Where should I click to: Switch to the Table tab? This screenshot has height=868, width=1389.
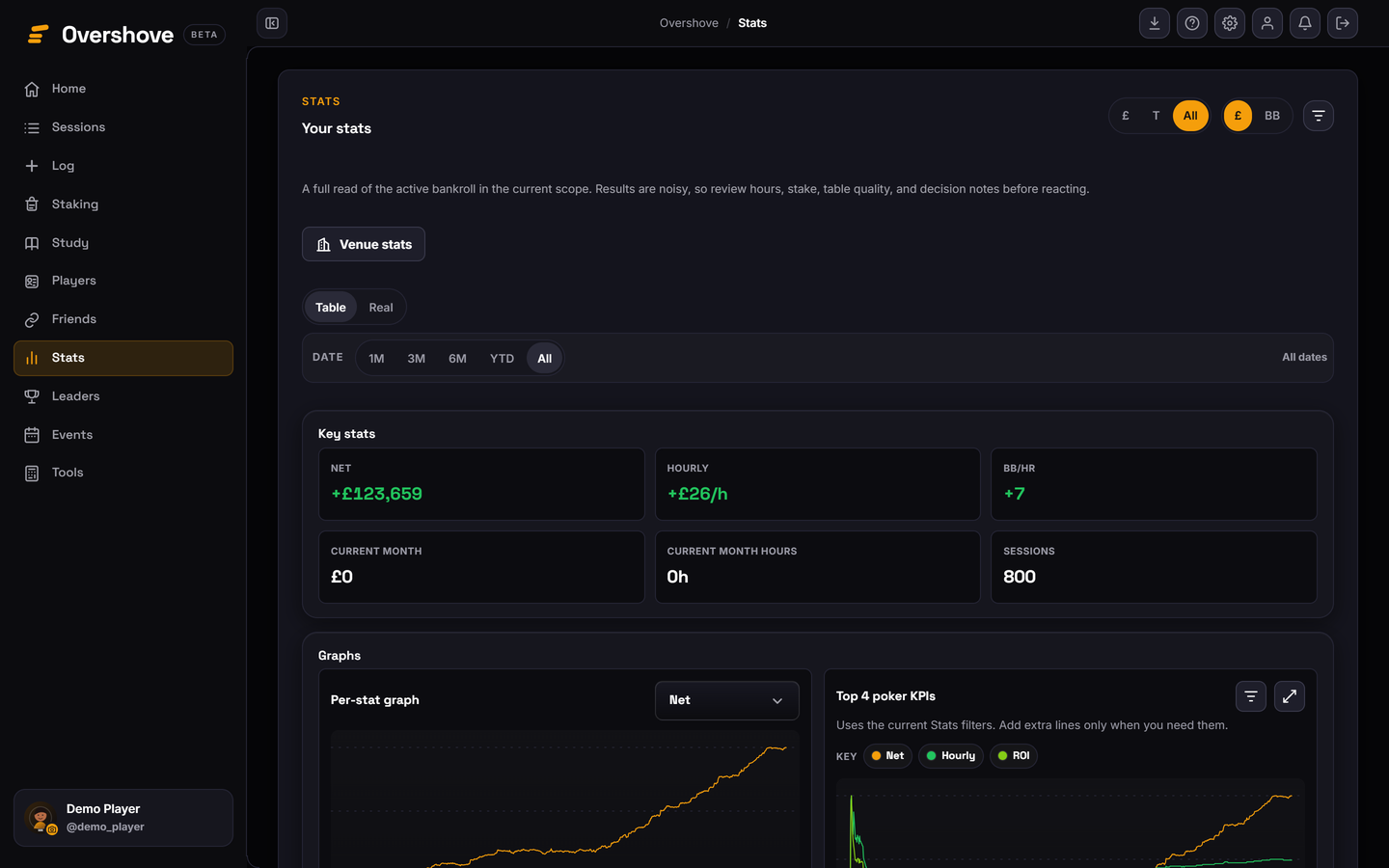pos(331,308)
